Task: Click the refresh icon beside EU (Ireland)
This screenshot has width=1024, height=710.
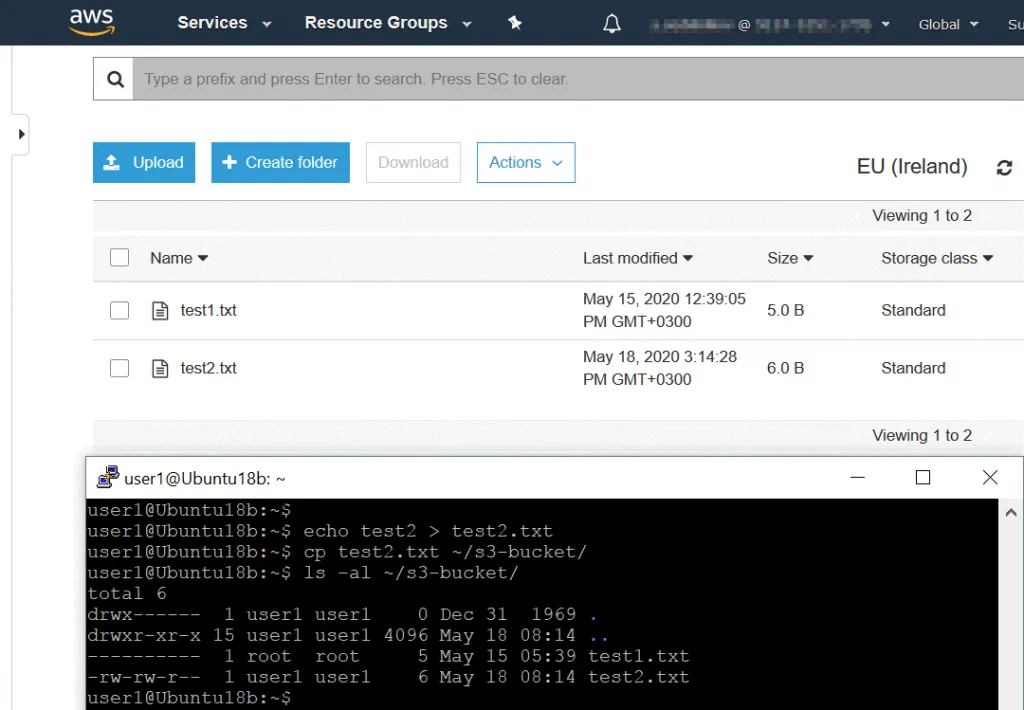Action: click(x=1004, y=168)
